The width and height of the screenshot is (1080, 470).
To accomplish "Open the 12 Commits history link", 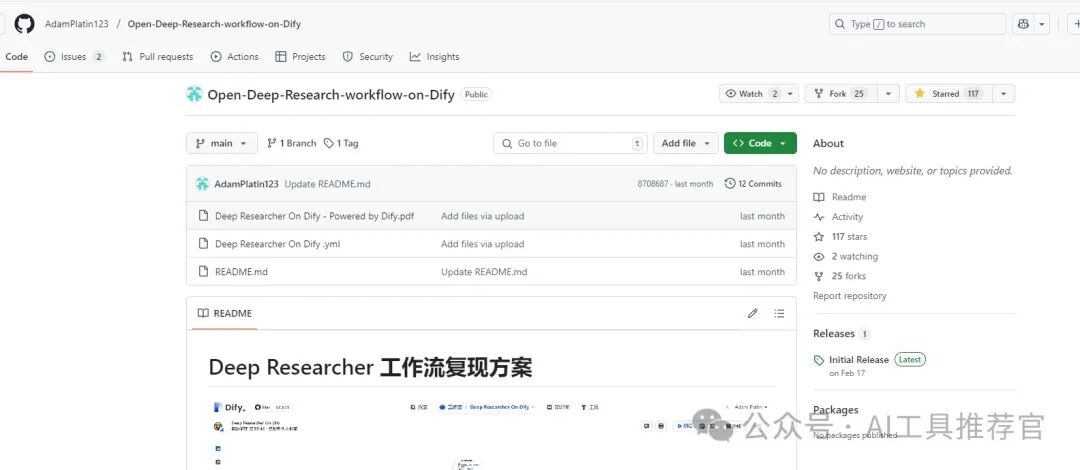I will (x=754, y=184).
